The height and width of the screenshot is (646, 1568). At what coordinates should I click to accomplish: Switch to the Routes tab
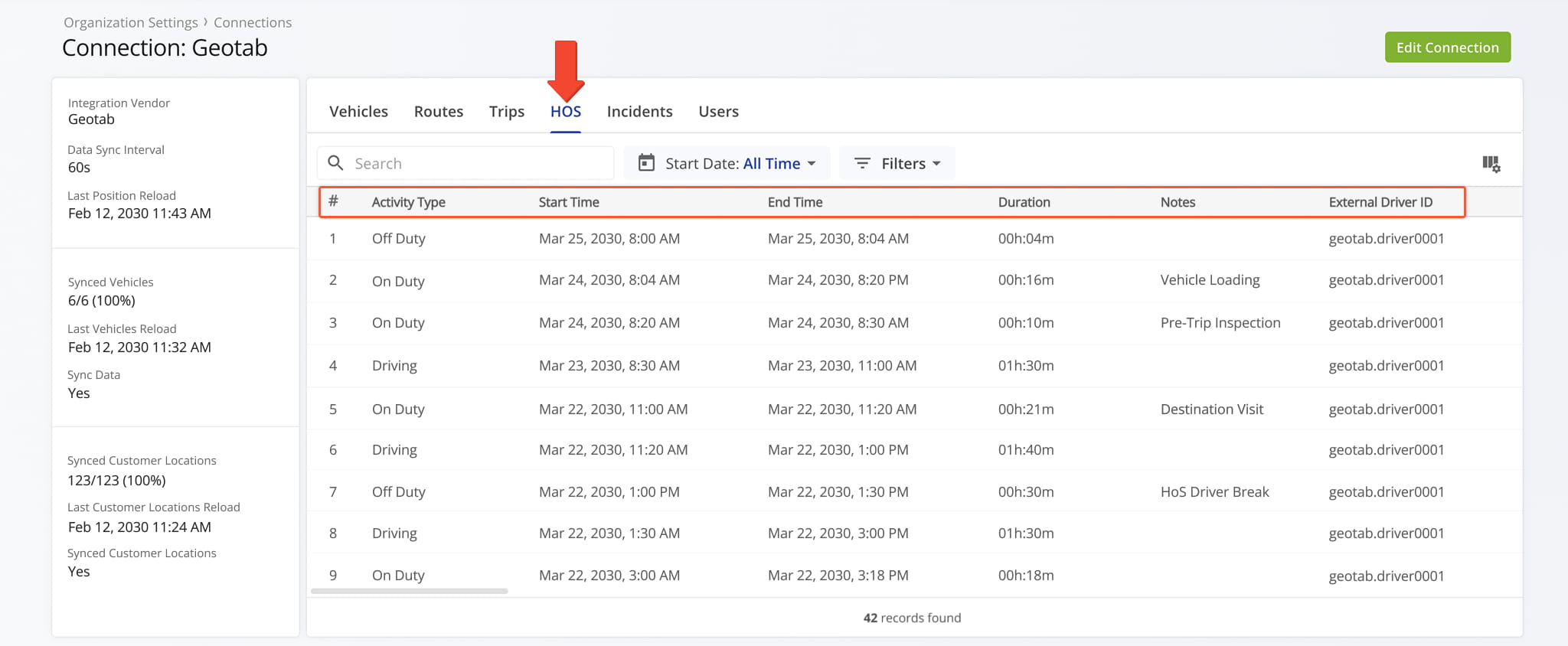439,112
